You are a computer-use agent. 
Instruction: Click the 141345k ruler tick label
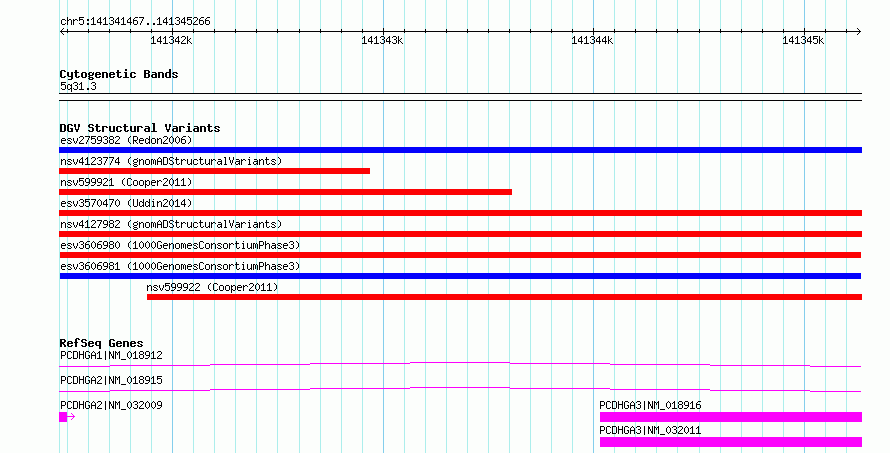point(803,40)
